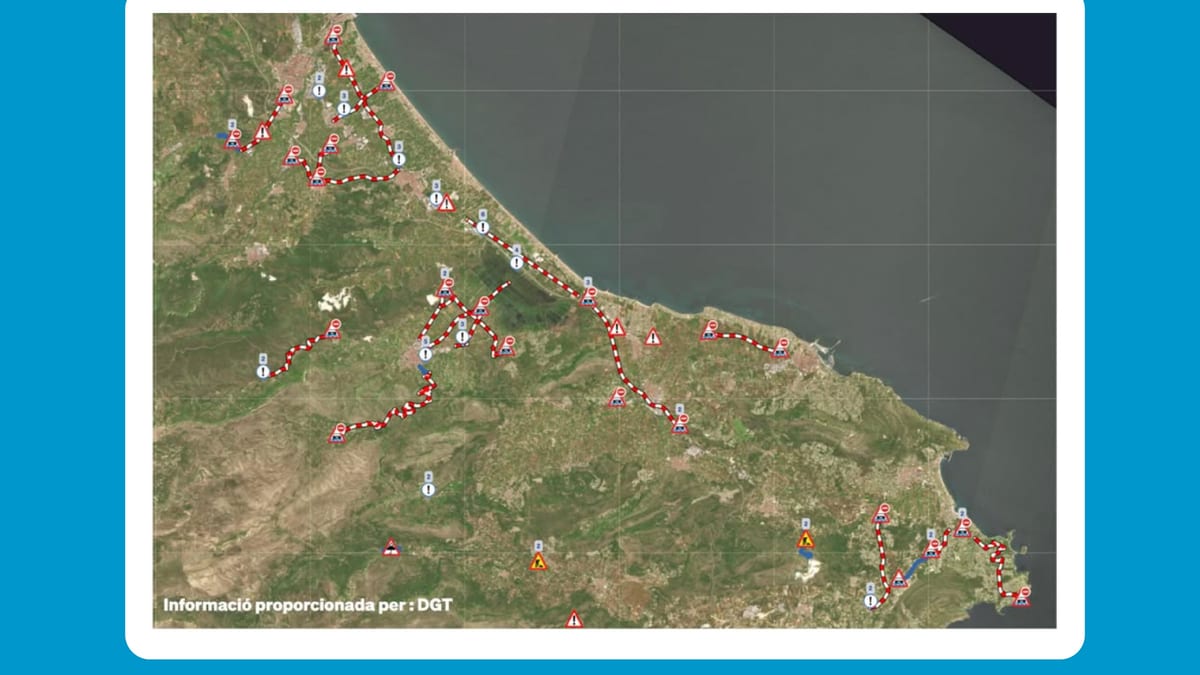Open the orange roadworks sign in the south-central hills

539,561
